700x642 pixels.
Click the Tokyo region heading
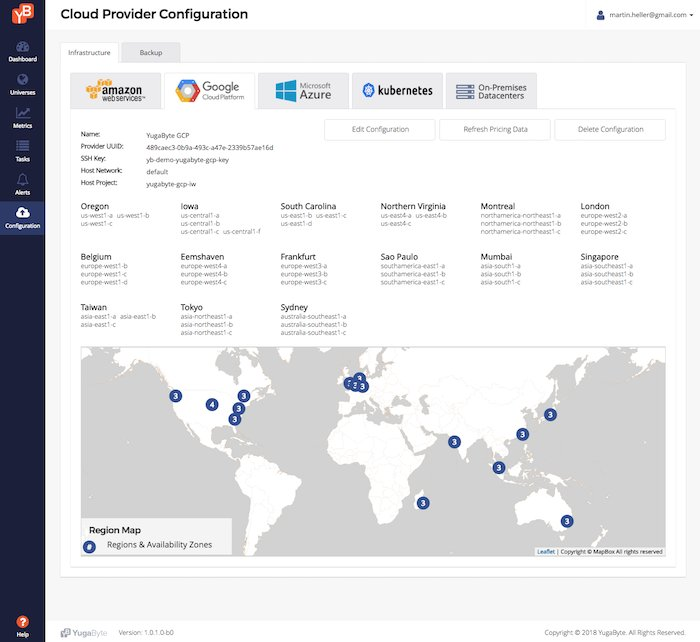tap(192, 307)
